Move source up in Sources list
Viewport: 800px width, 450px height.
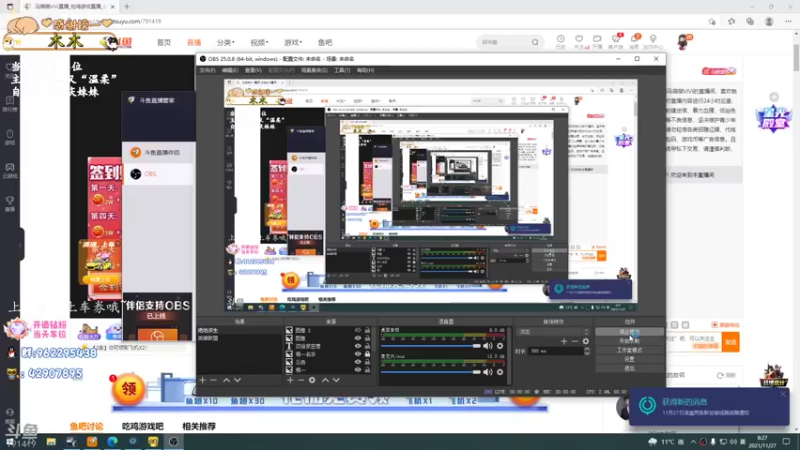point(325,380)
